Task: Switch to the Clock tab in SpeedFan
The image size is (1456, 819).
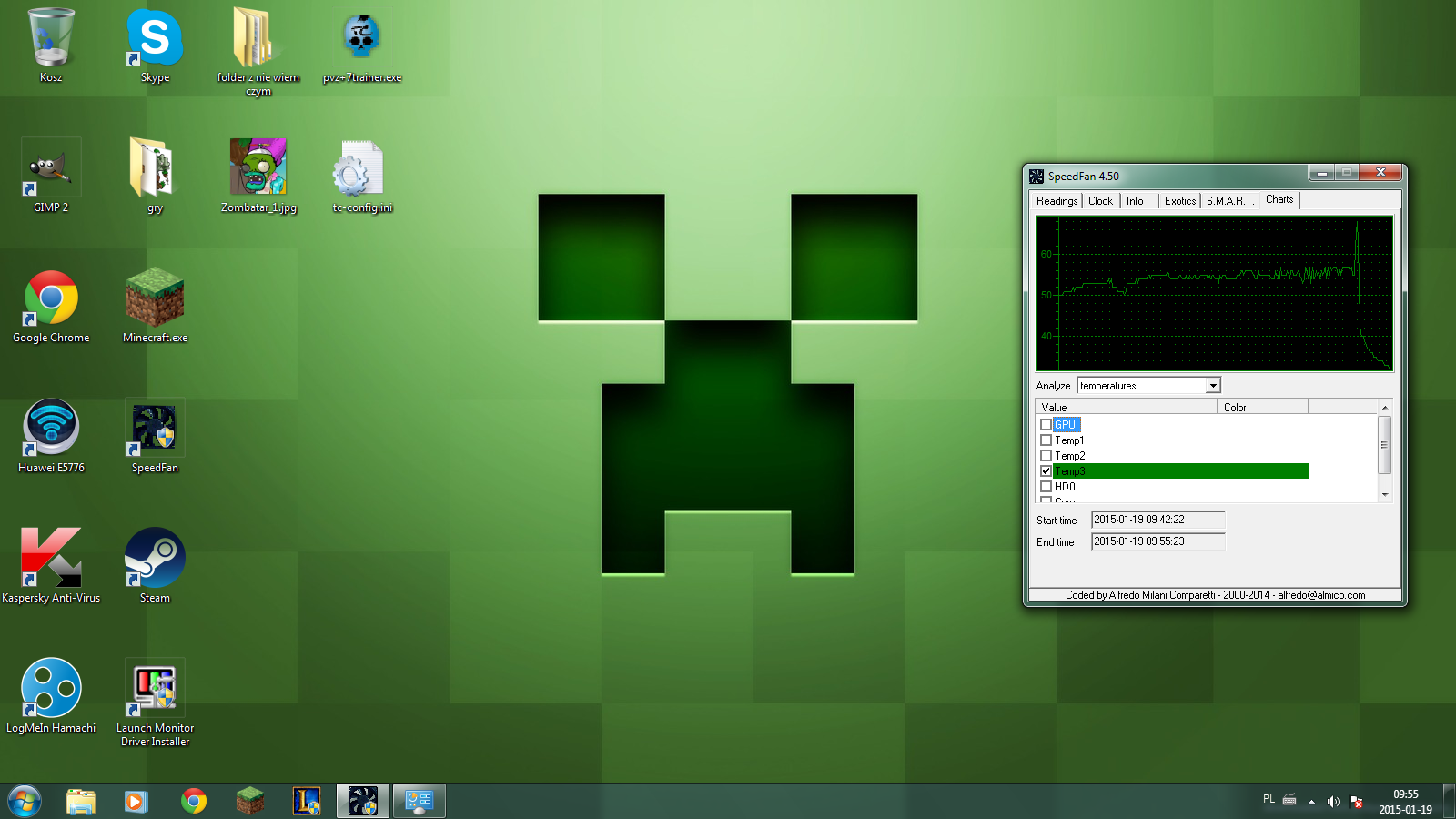Action: coord(1100,201)
